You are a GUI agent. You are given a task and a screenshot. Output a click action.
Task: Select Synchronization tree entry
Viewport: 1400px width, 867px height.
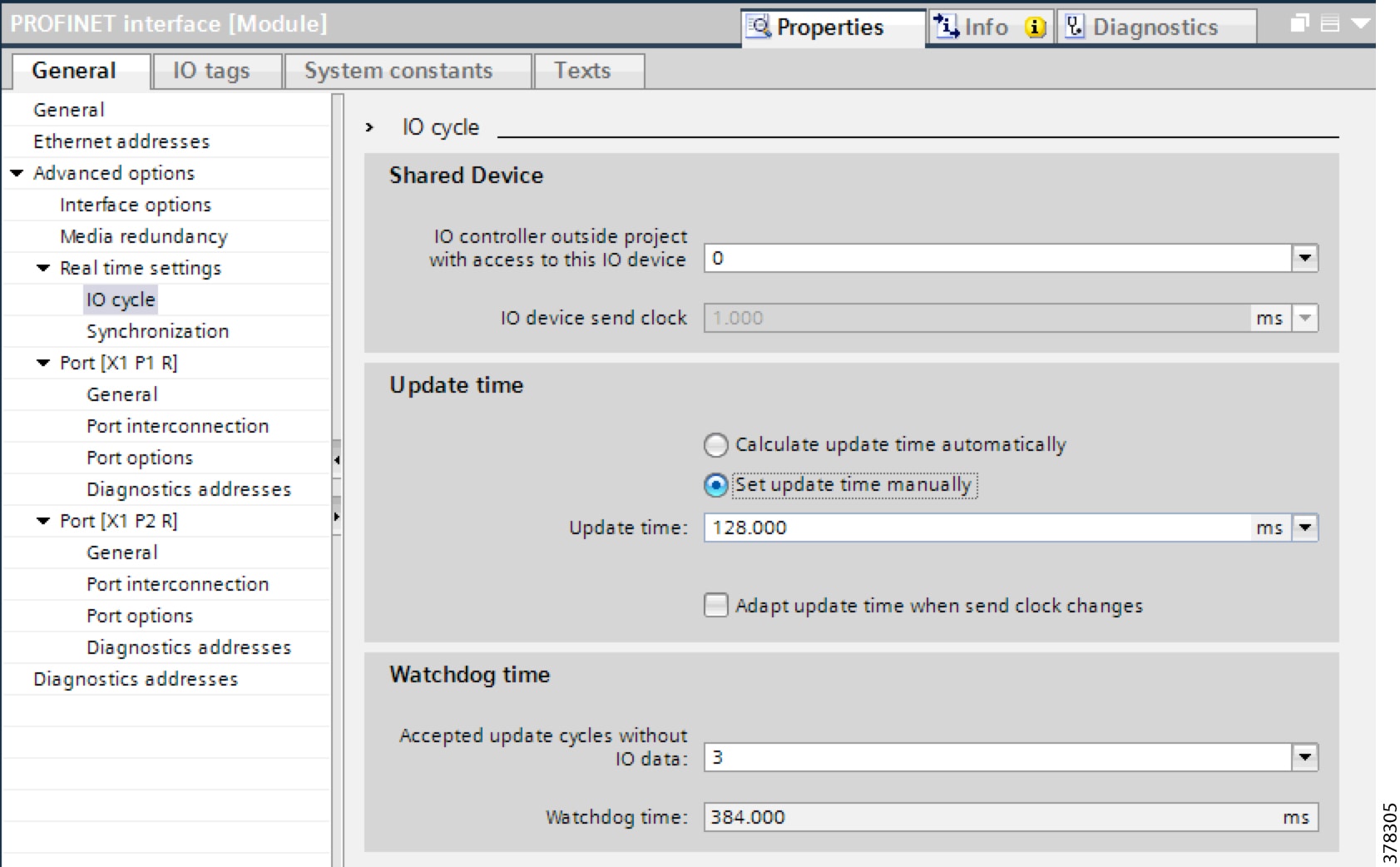click(x=158, y=331)
